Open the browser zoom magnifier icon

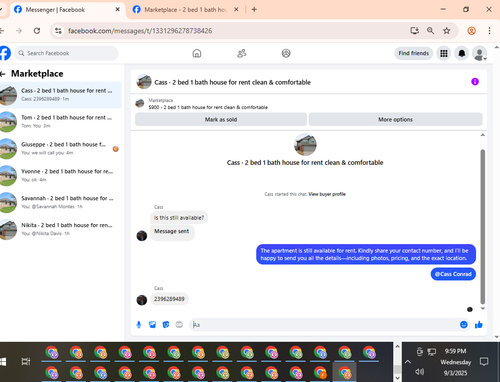pos(430,31)
